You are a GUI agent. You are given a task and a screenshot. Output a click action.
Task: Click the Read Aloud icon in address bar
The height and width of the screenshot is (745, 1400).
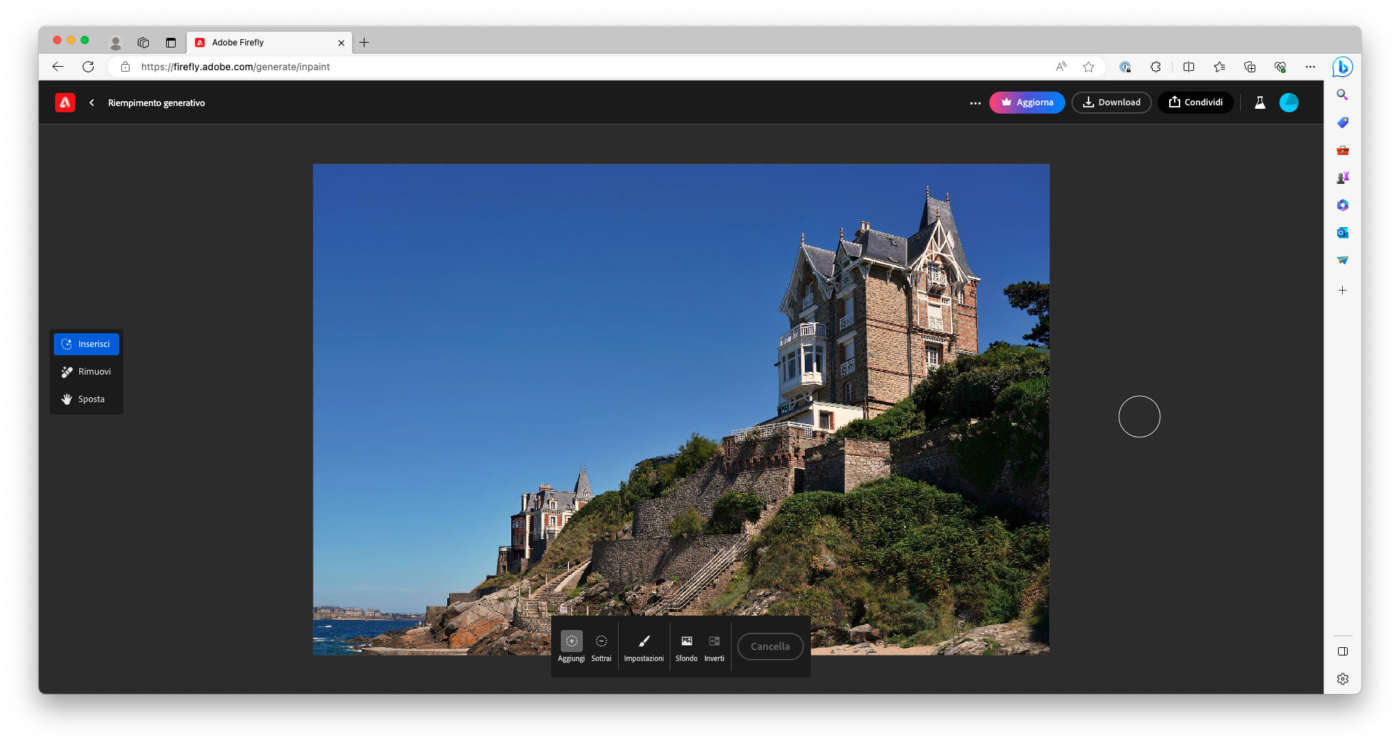[1061, 67]
